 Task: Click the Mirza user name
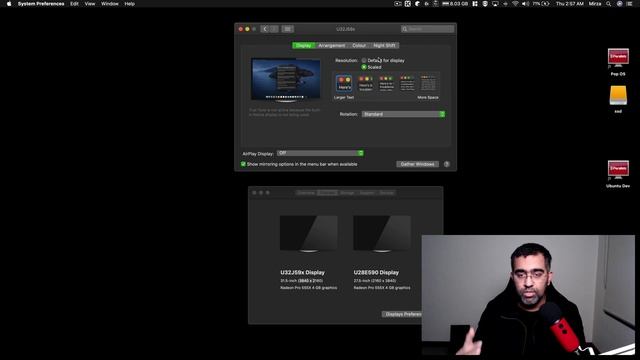tap(595, 4)
